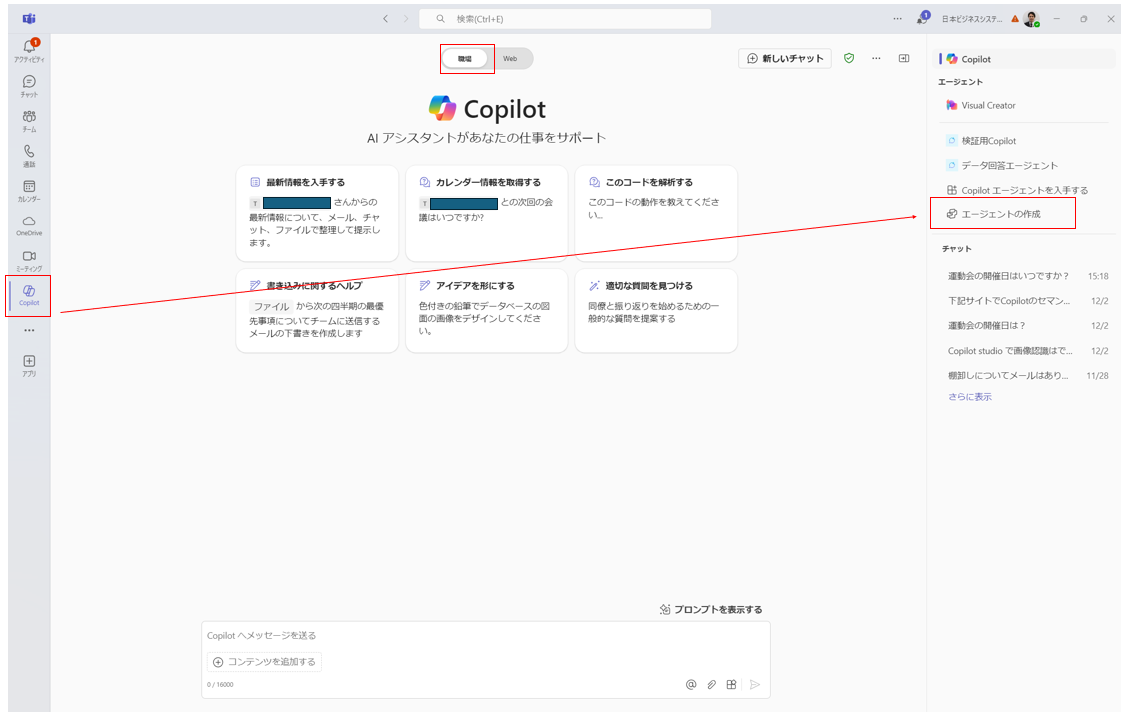The image size is (1127, 722).
Task: Click the Copilot へメッセージを送る field
Action: click(486, 636)
